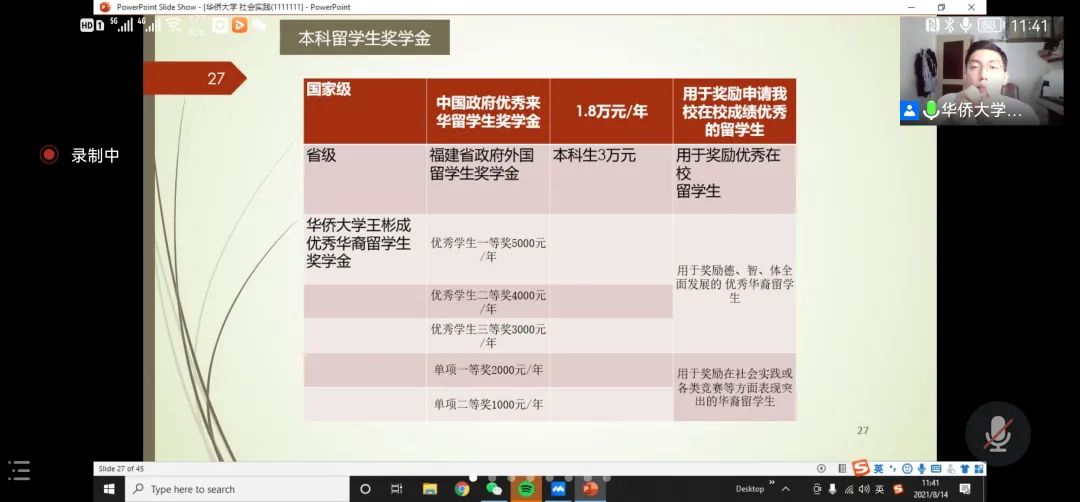Select 优秀学生一等奖5000元 cell
This screenshot has width=1080, height=502.
488,249
